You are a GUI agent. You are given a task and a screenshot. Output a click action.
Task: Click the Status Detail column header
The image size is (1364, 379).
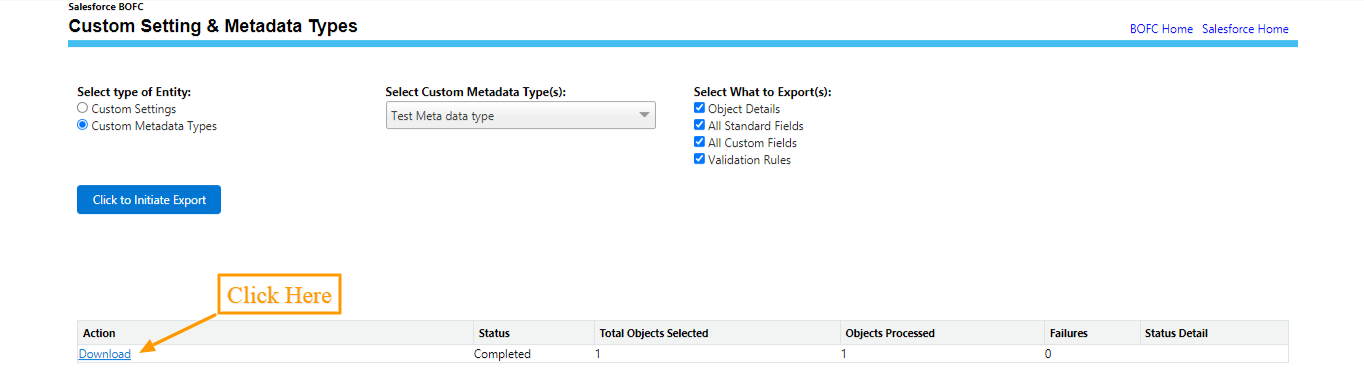1176,333
